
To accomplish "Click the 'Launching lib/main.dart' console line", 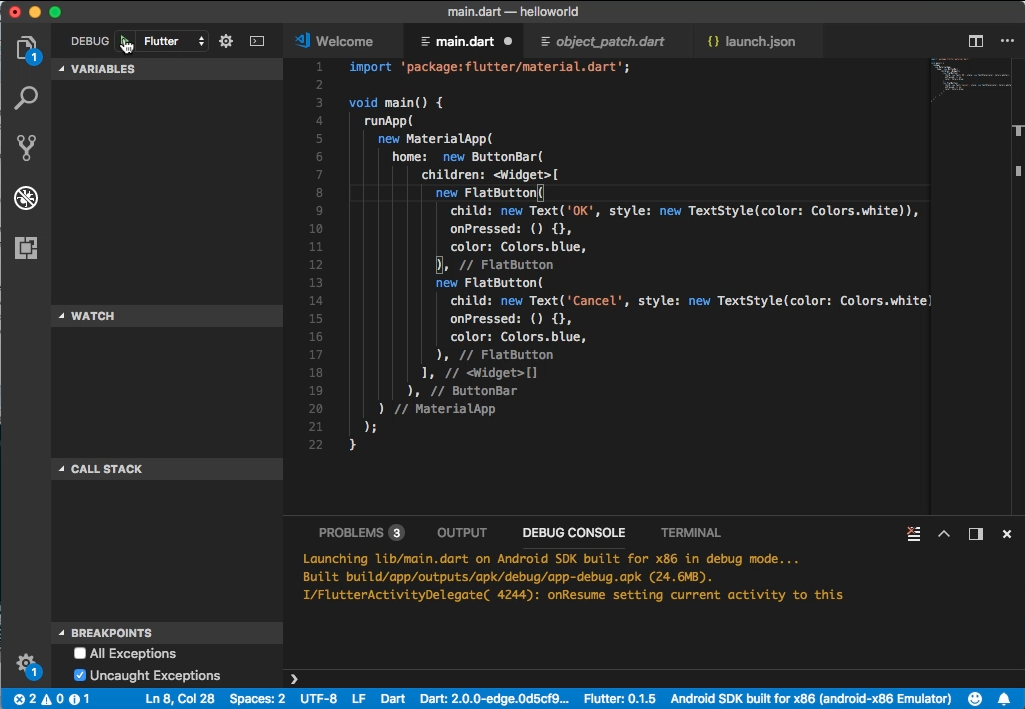I will click(550, 559).
